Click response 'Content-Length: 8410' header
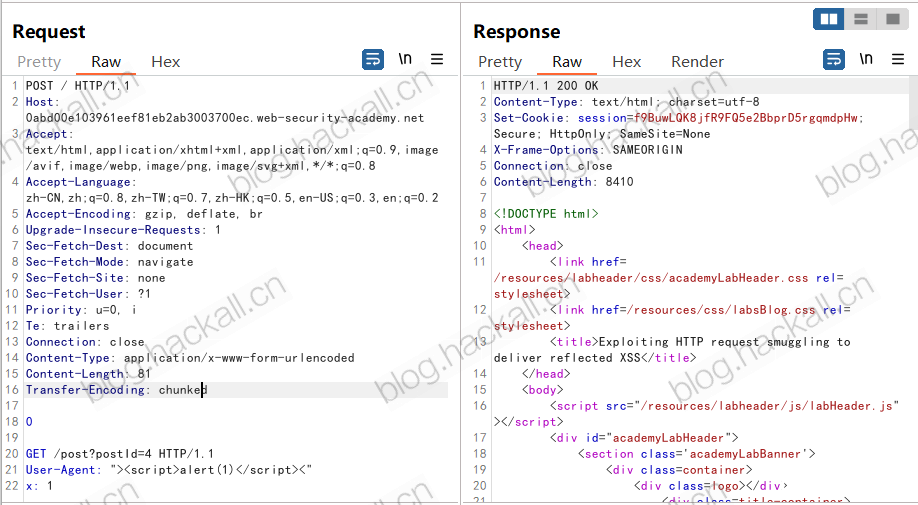This screenshot has width=918, height=505. tap(563, 182)
